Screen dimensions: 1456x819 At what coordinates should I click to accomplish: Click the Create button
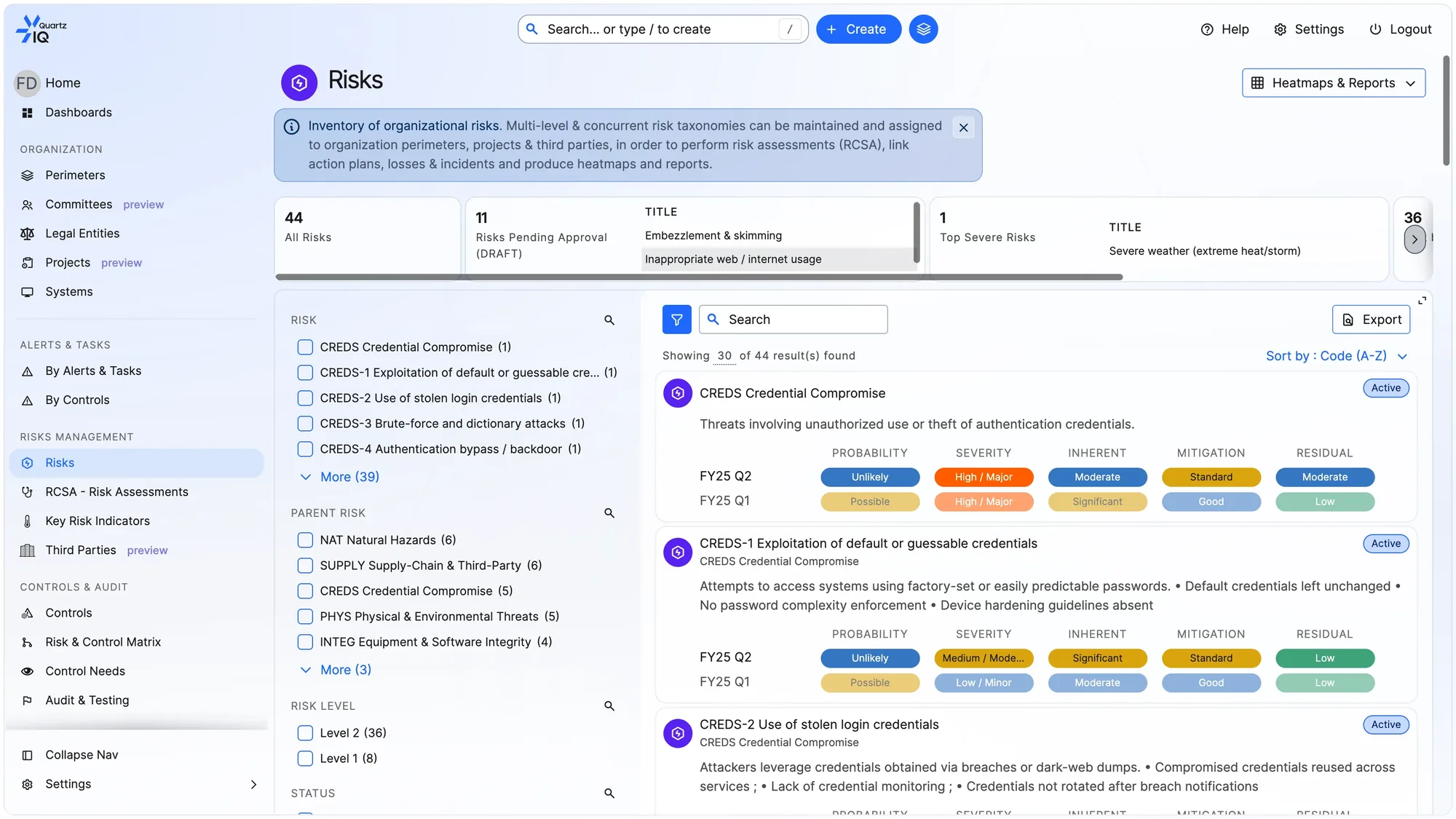click(x=858, y=29)
